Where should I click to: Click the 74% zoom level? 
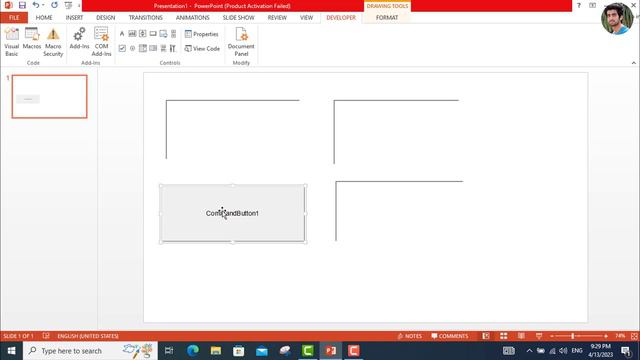(x=620, y=336)
